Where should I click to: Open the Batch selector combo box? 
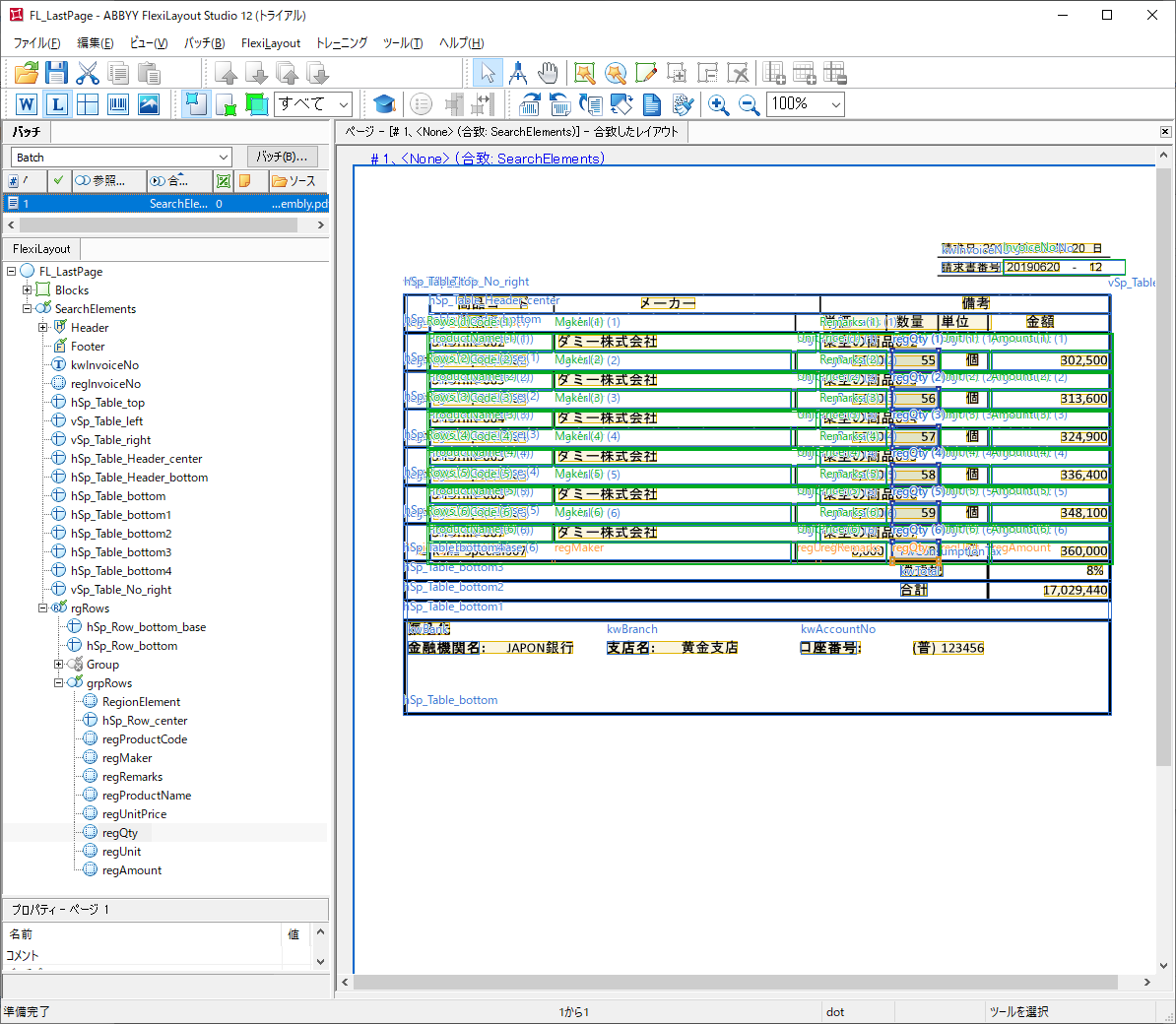click(x=120, y=157)
